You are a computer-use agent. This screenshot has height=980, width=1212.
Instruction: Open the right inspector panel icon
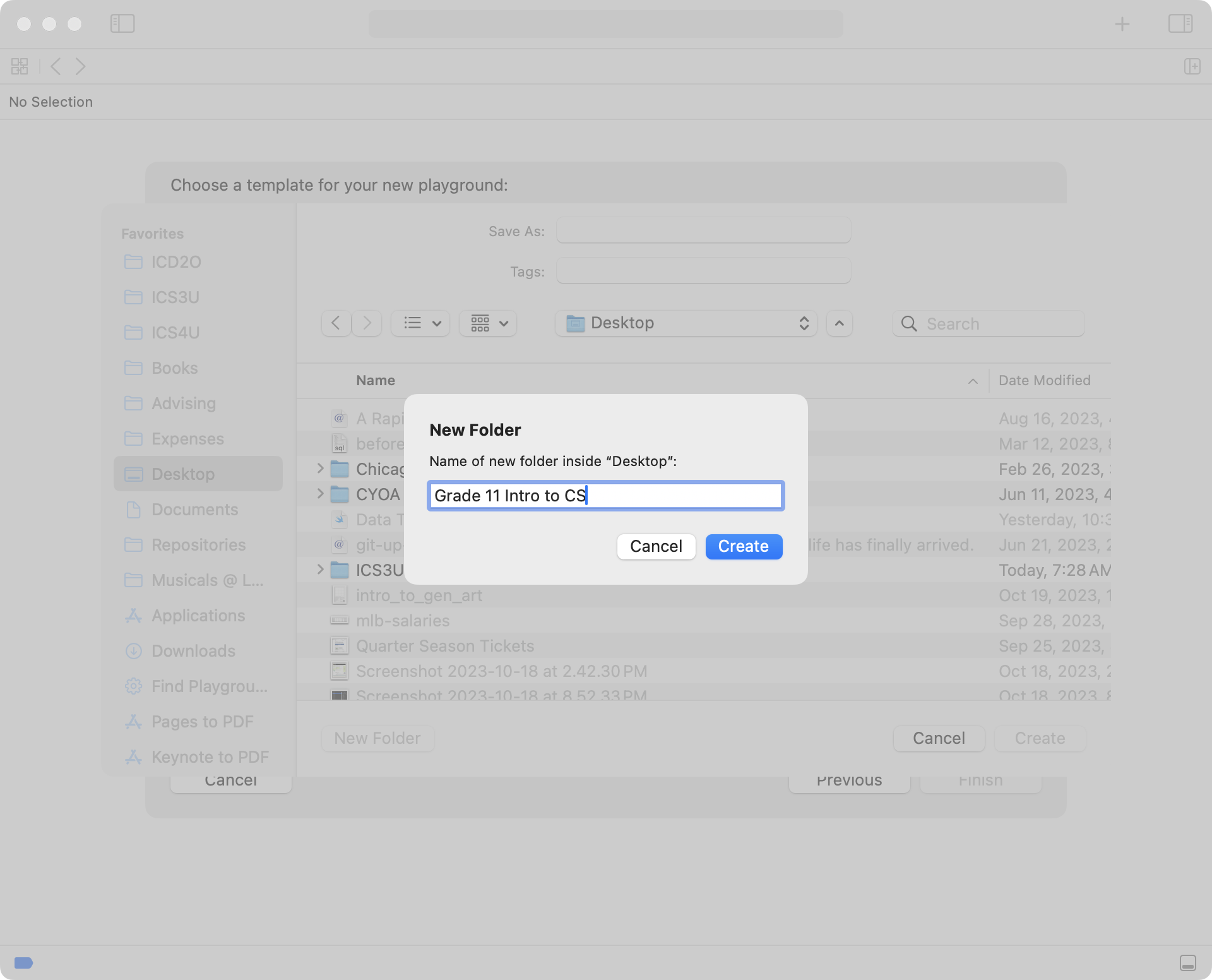pyautogui.click(x=1181, y=23)
